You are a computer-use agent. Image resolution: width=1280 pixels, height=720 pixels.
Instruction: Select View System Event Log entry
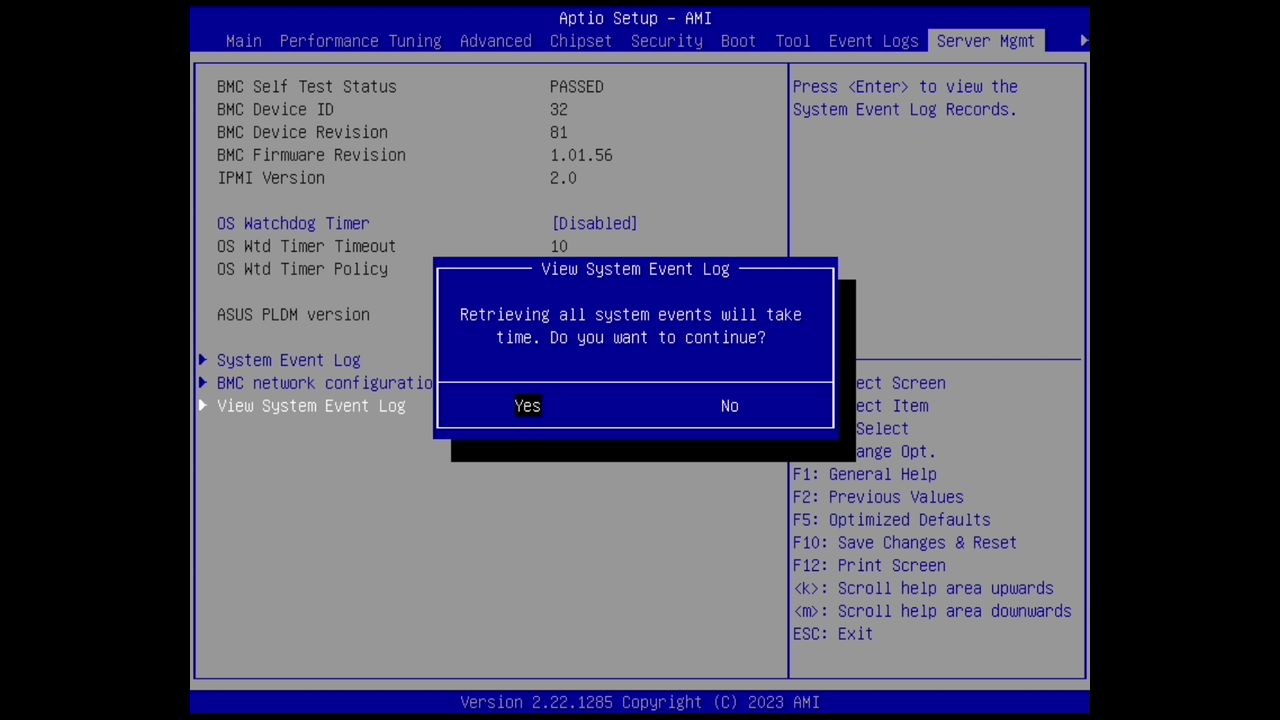[311, 406]
